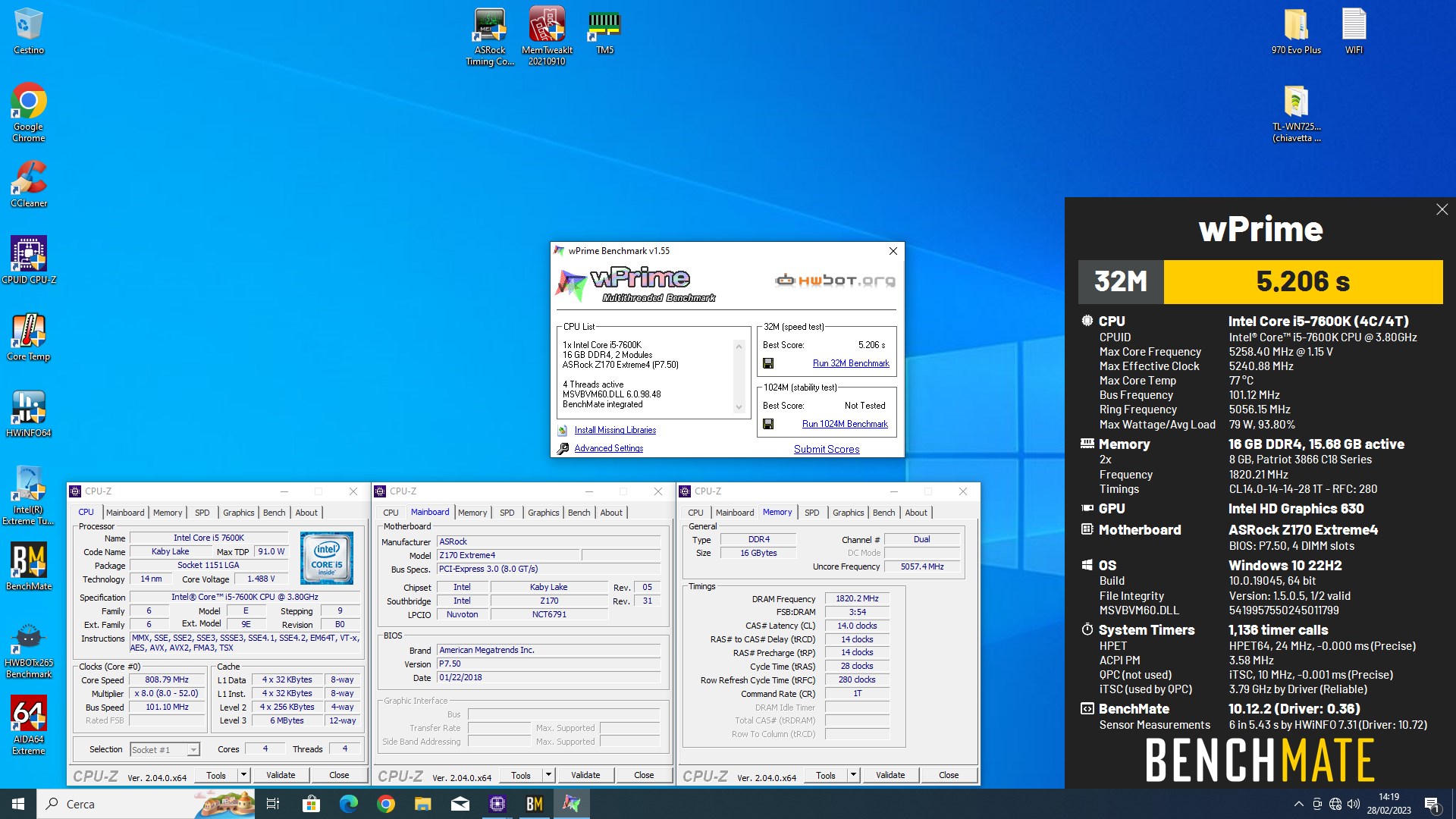Open TL-WN725 chiavetta archive icon

tap(1296, 114)
